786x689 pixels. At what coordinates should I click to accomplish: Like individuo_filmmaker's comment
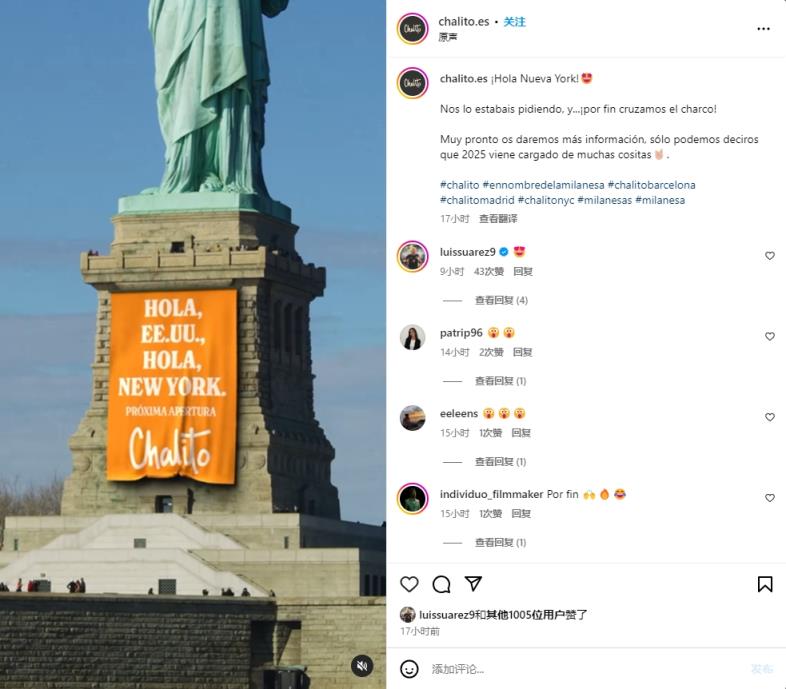tap(770, 498)
